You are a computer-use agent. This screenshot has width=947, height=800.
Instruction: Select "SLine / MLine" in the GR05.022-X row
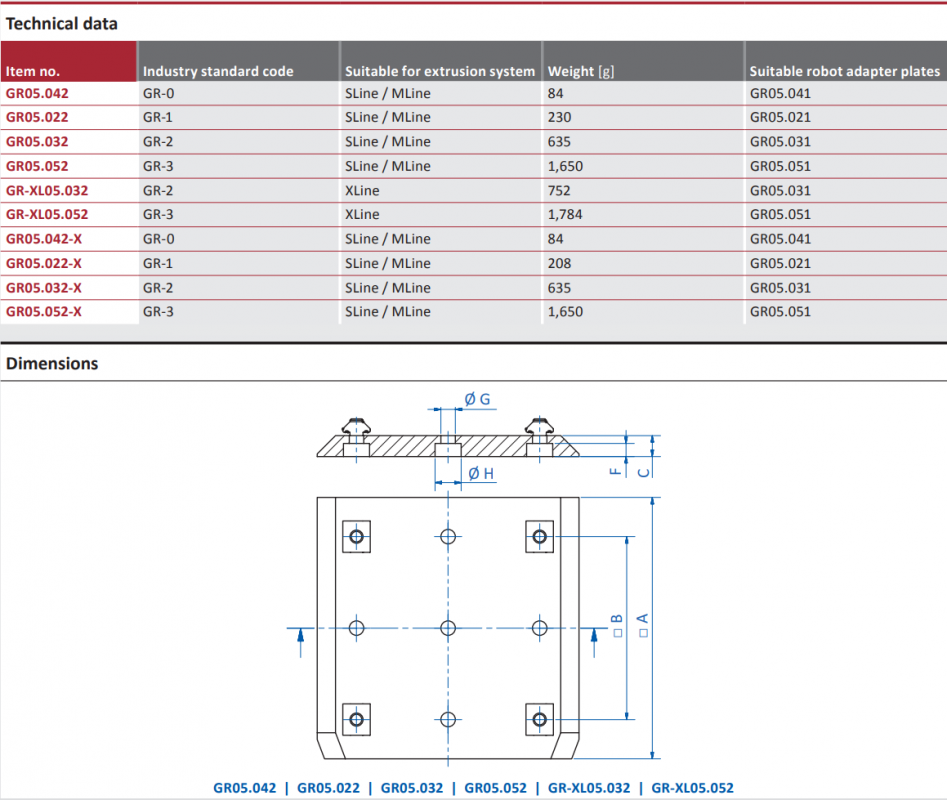pos(388,263)
